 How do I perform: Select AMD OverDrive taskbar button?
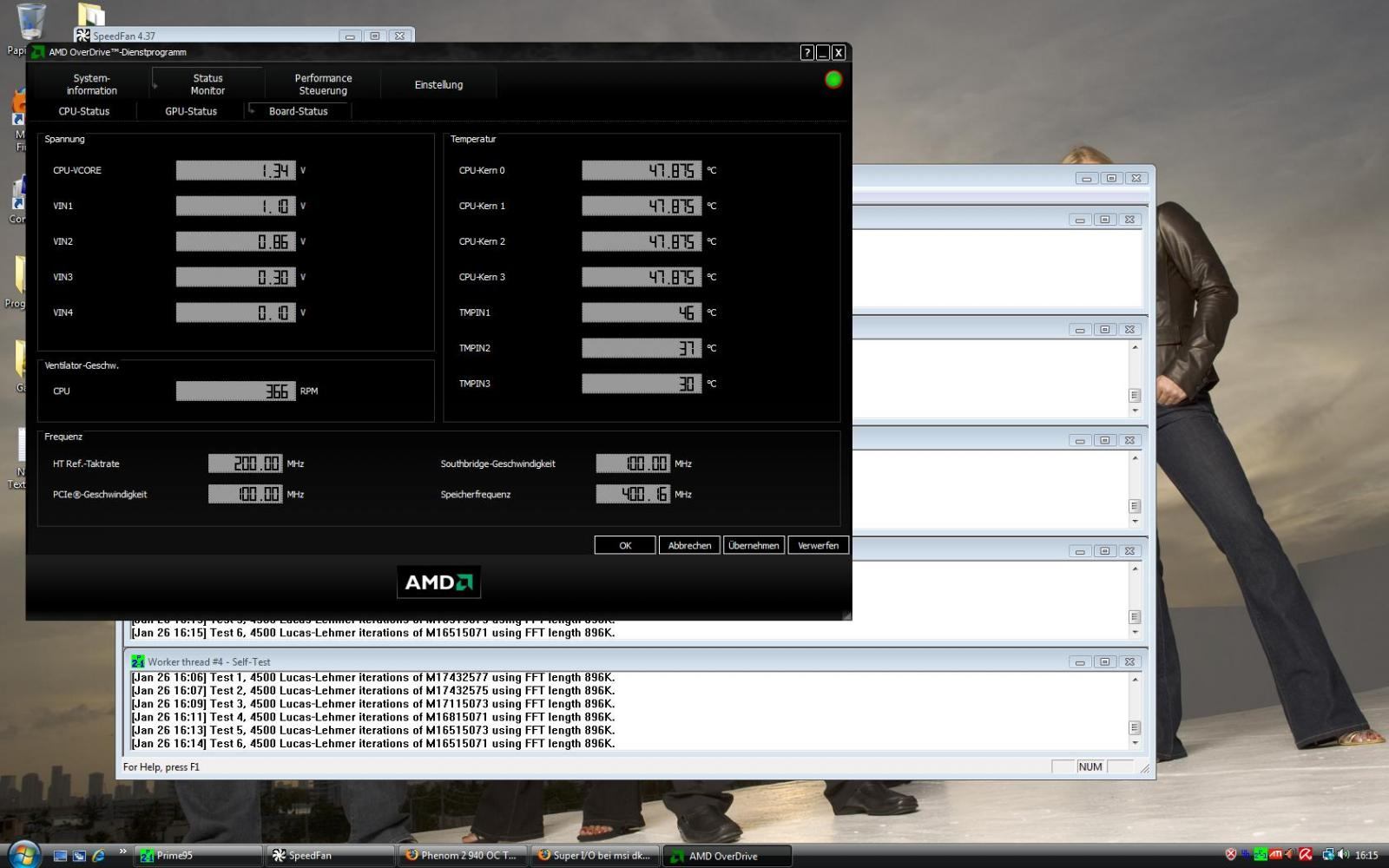click(x=727, y=855)
